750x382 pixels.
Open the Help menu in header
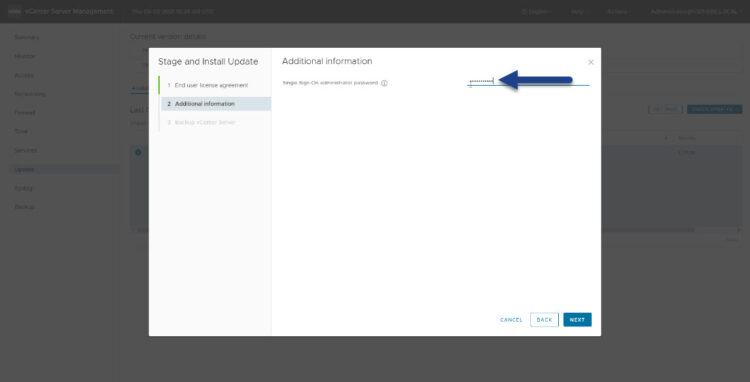[579, 11]
